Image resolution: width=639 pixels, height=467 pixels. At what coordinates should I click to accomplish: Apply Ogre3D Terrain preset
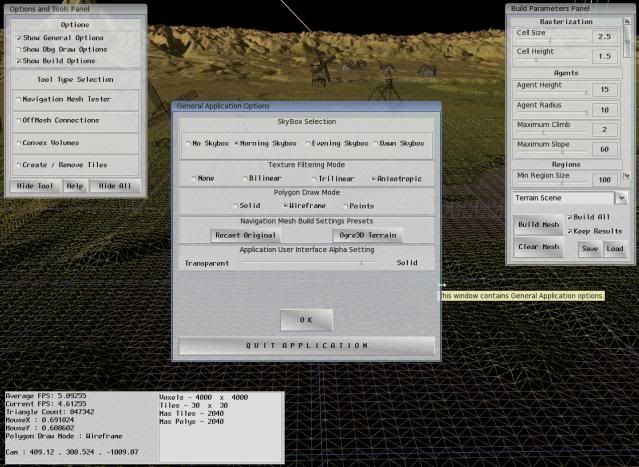[x=368, y=236]
